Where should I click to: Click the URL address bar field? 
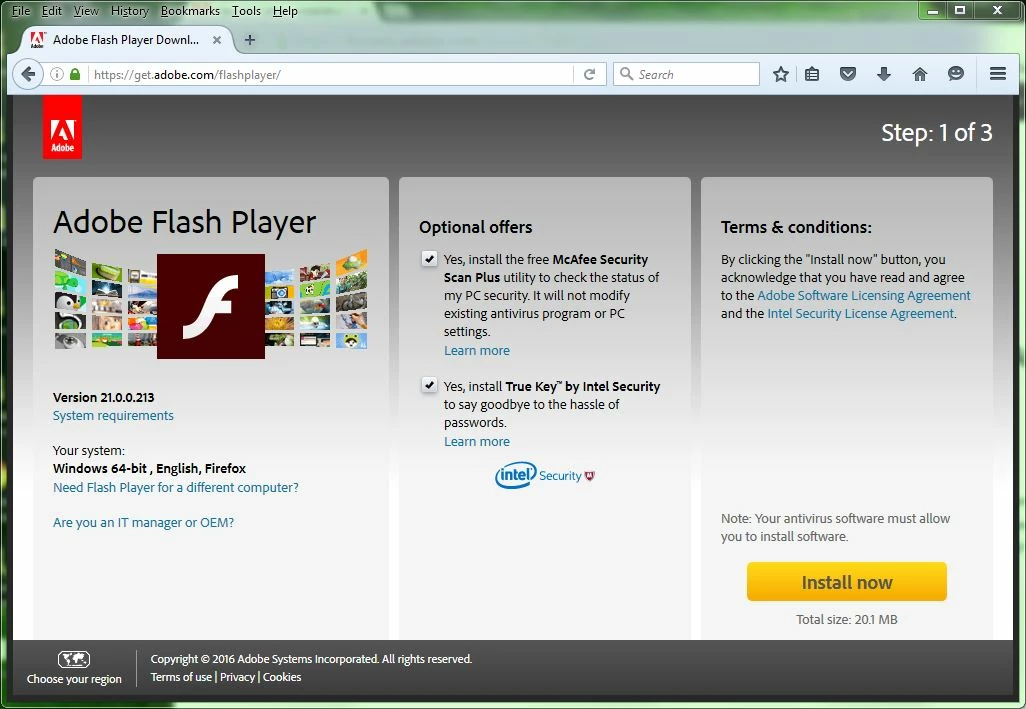click(330, 74)
